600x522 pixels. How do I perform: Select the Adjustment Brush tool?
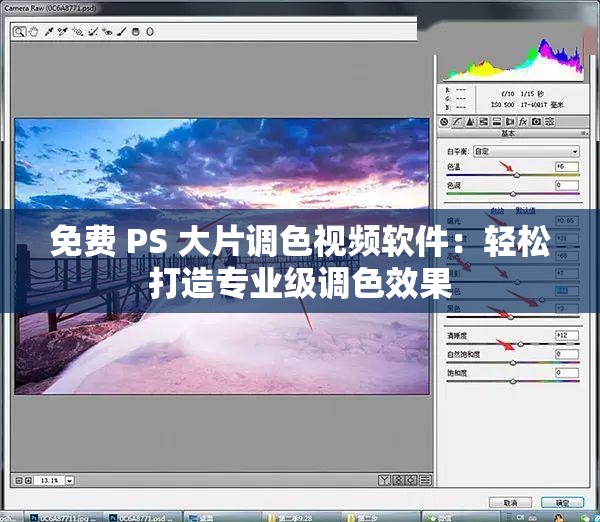pos(122,31)
